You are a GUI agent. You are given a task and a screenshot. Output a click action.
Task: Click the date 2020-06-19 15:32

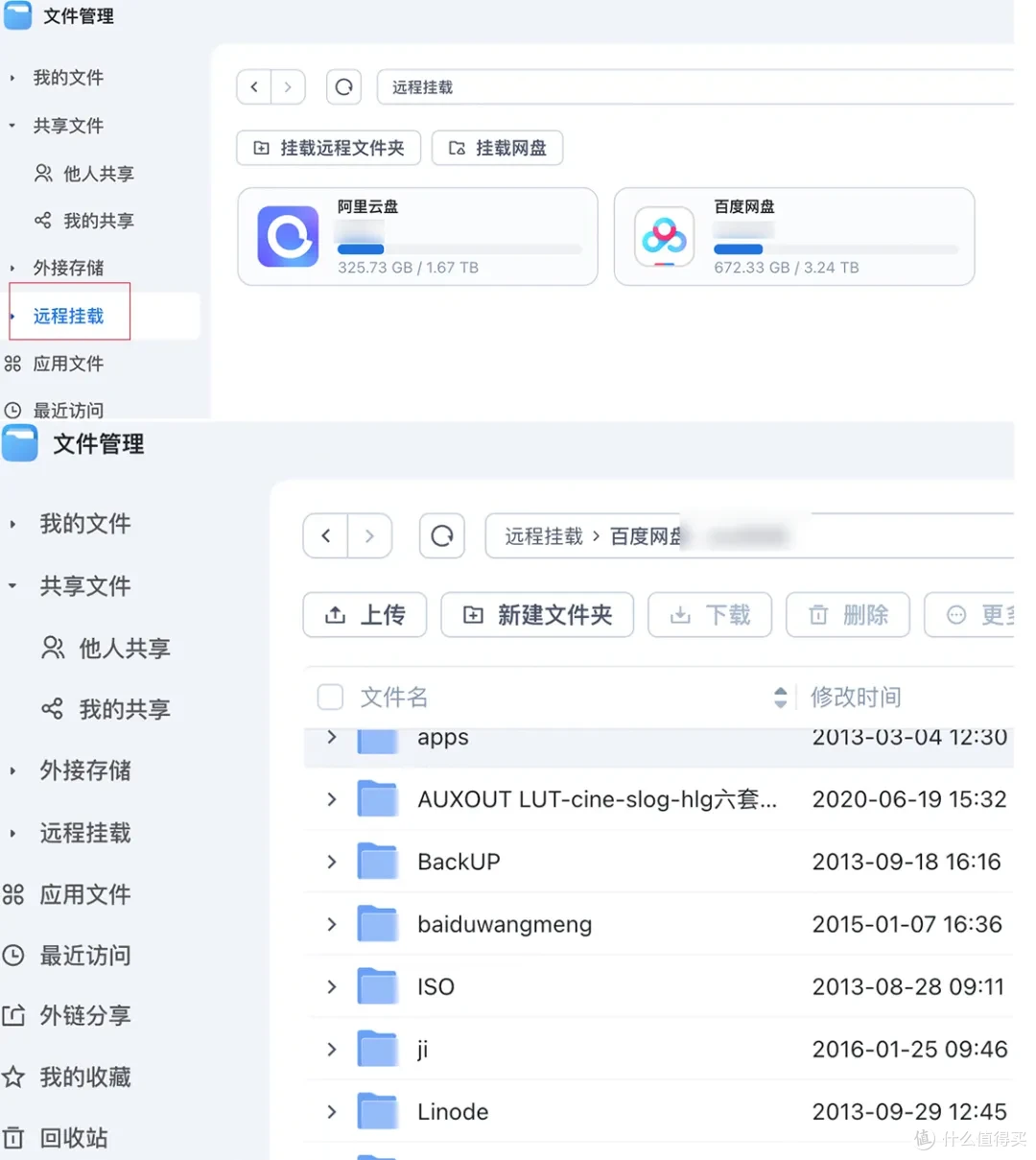coord(909,798)
